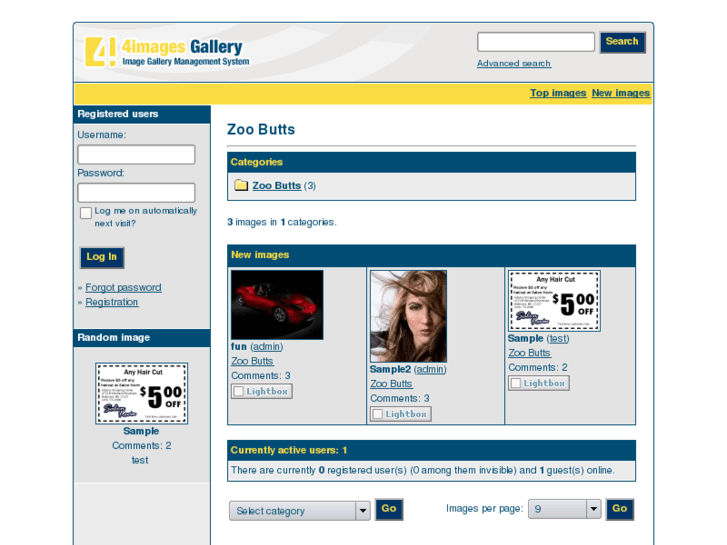Open the admin user link beside fun

[267, 346]
